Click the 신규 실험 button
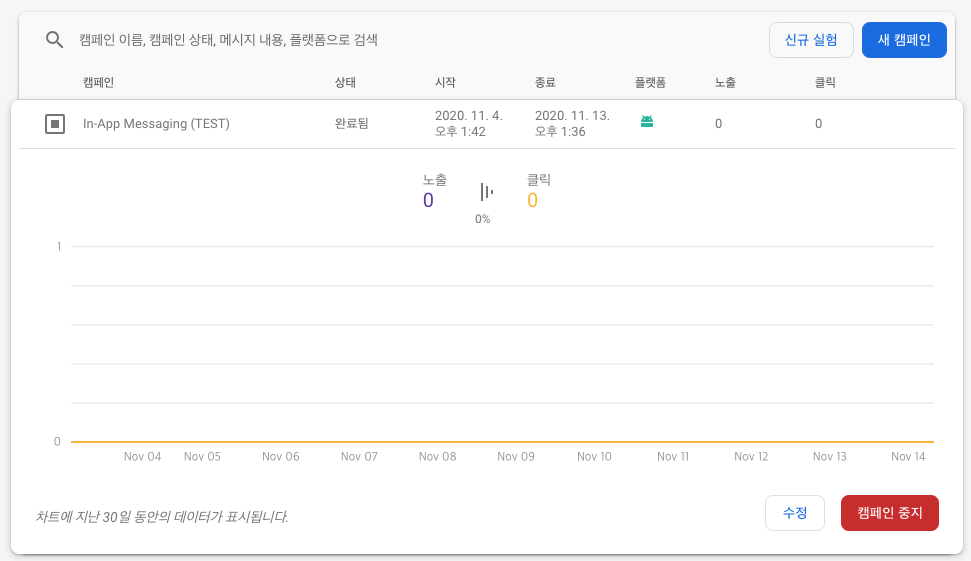Image resolution: width=971 pixels, height=561 pixels. [x=811, y=40]
